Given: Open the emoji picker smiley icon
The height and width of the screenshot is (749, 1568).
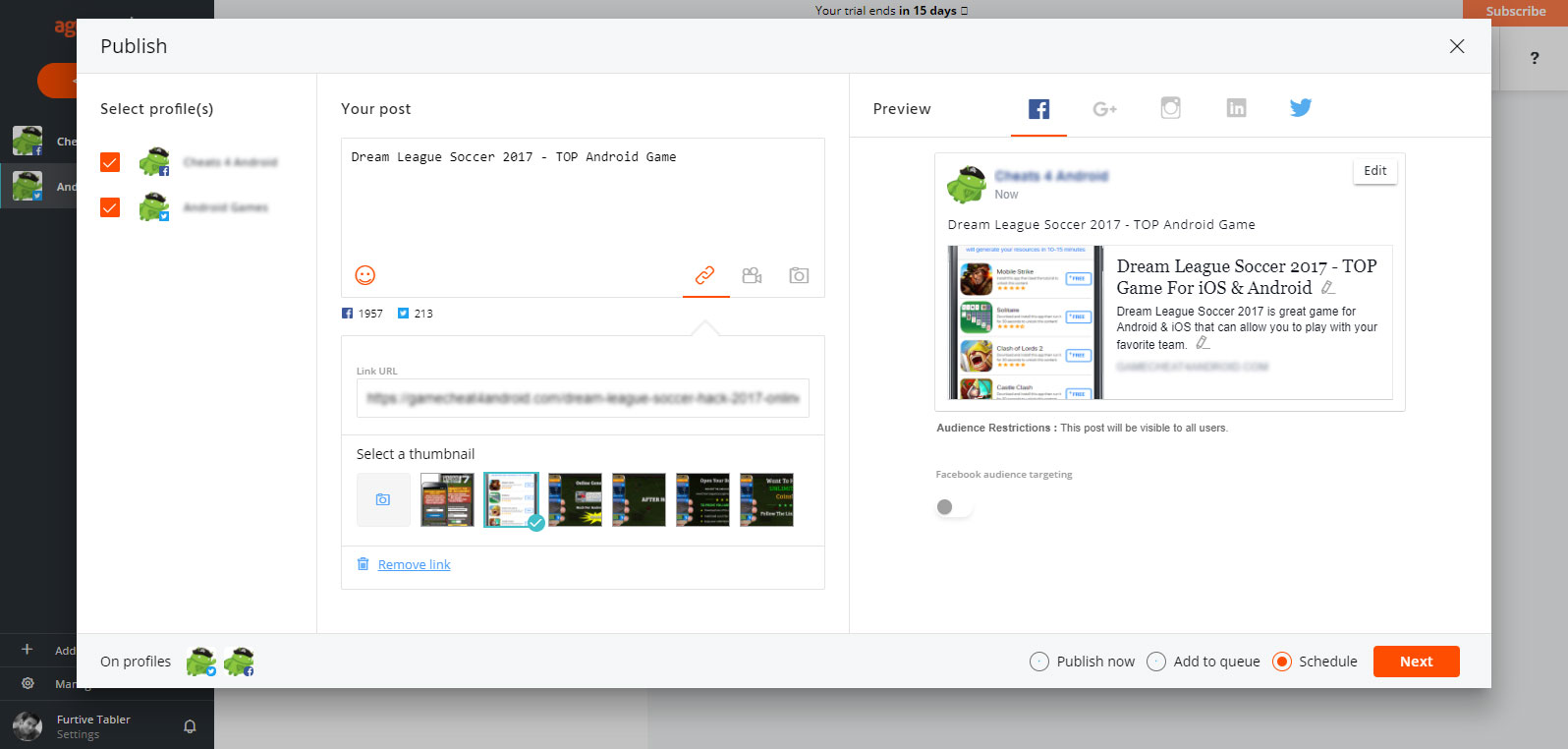Looking at the screenshot, I should pos(365,275).
